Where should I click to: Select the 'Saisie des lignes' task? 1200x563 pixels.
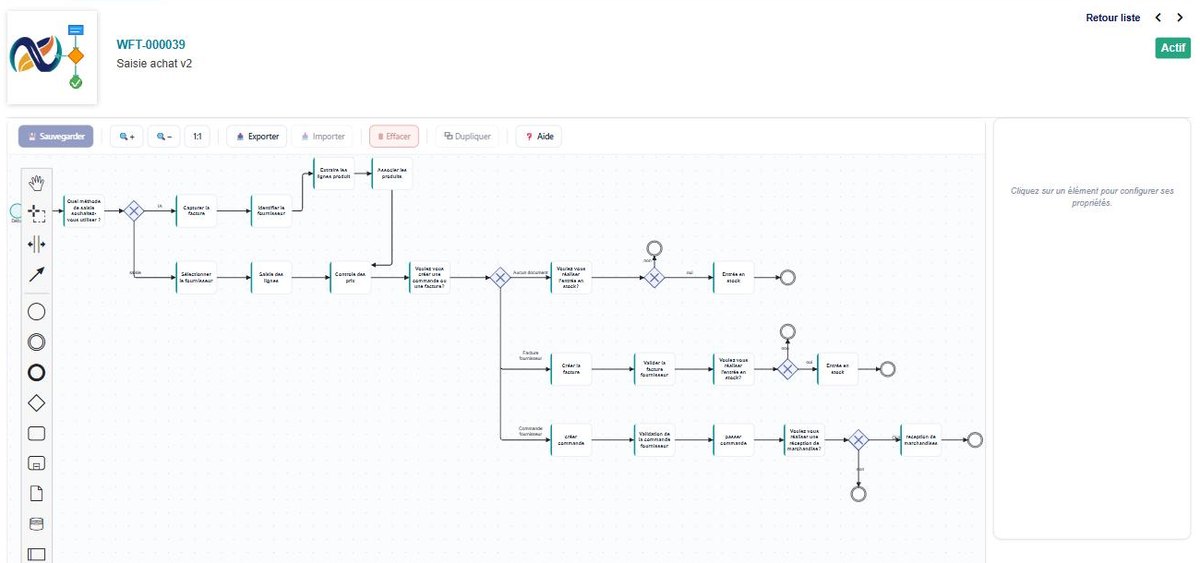[x=271, y=278]
